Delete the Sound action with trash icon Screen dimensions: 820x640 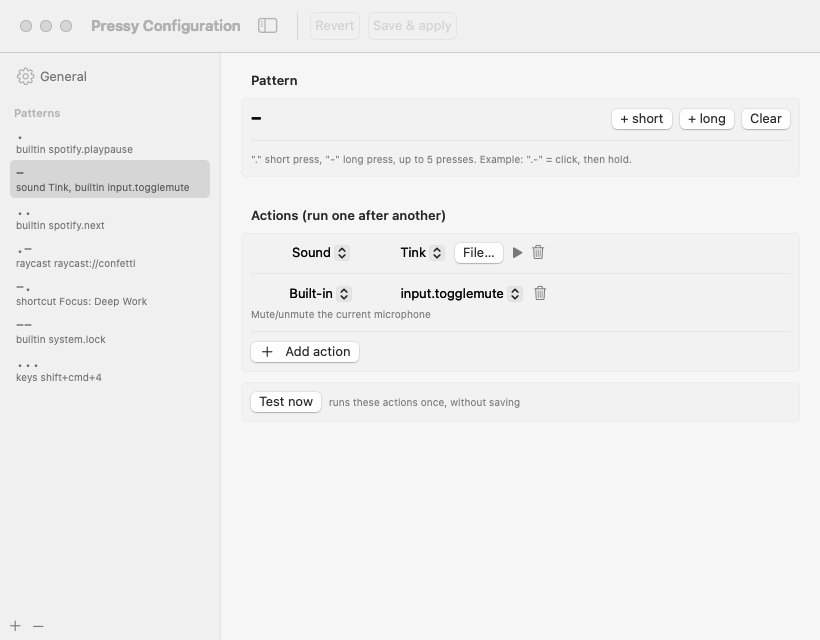538,253
